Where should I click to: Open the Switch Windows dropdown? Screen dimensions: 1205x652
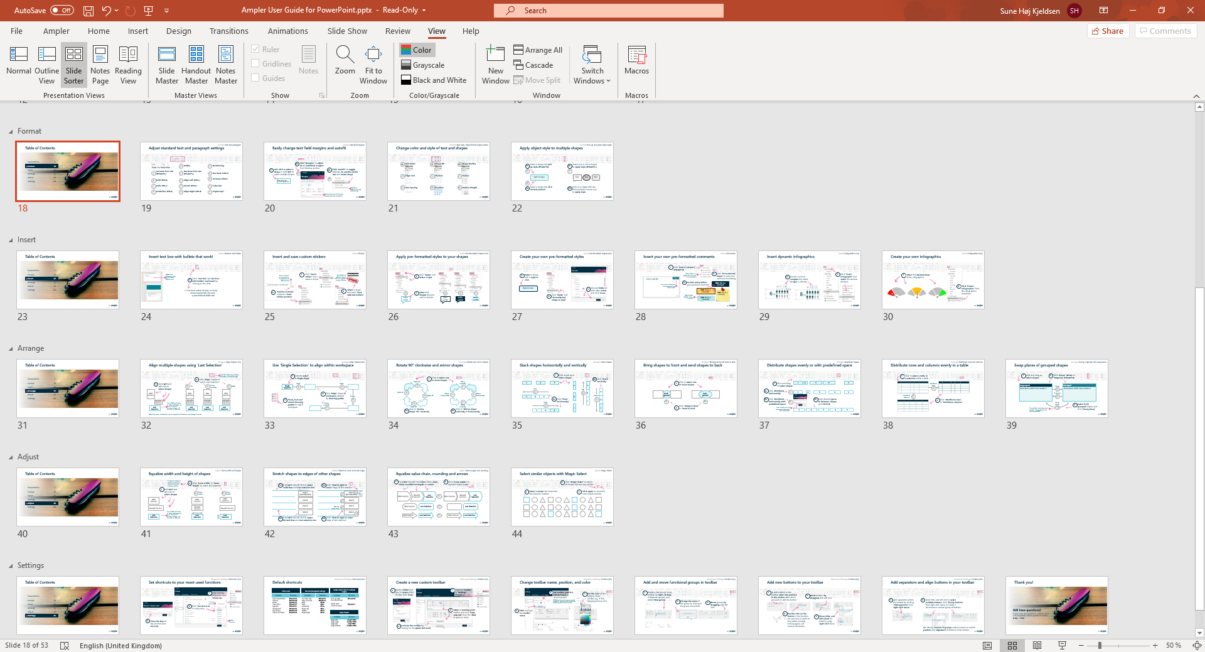(x=591, y=64)
